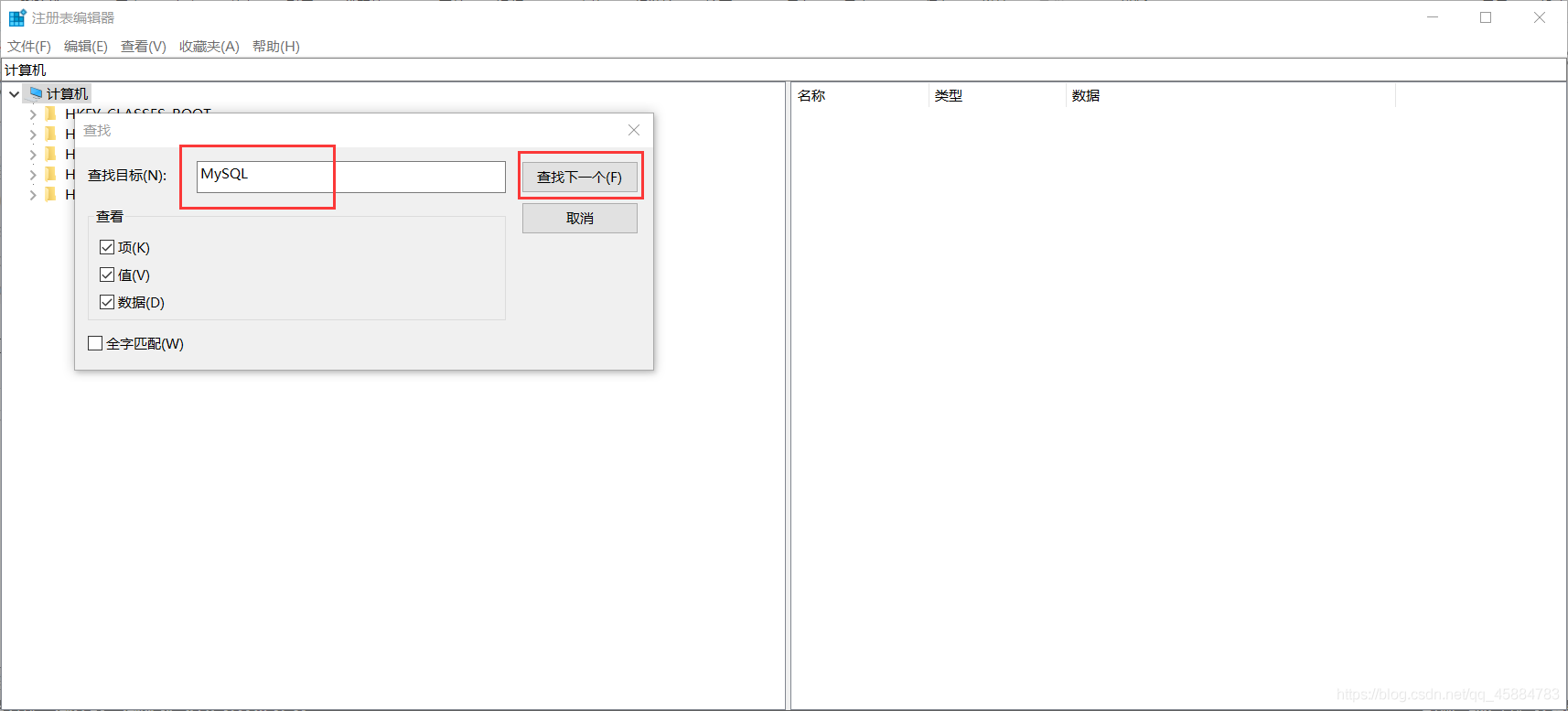Minimize the Registry Editor window
This screenshot has width=1568, height=711.
[x=1433, y=17]
